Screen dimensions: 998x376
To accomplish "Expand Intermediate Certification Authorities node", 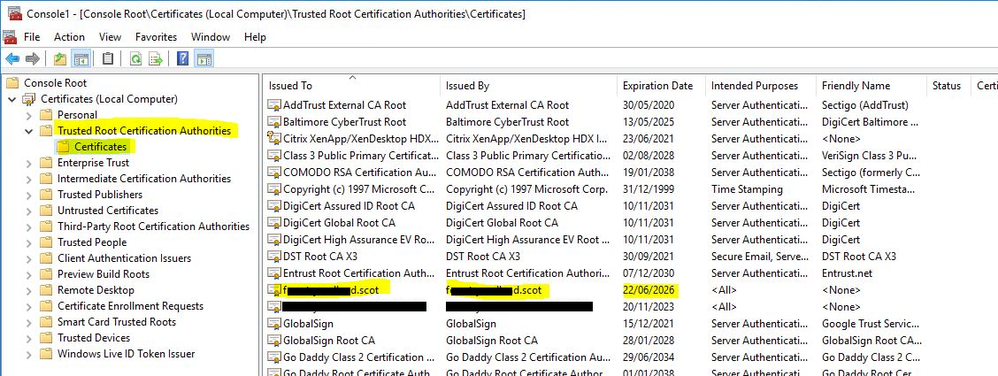I will tap(28, 179).
